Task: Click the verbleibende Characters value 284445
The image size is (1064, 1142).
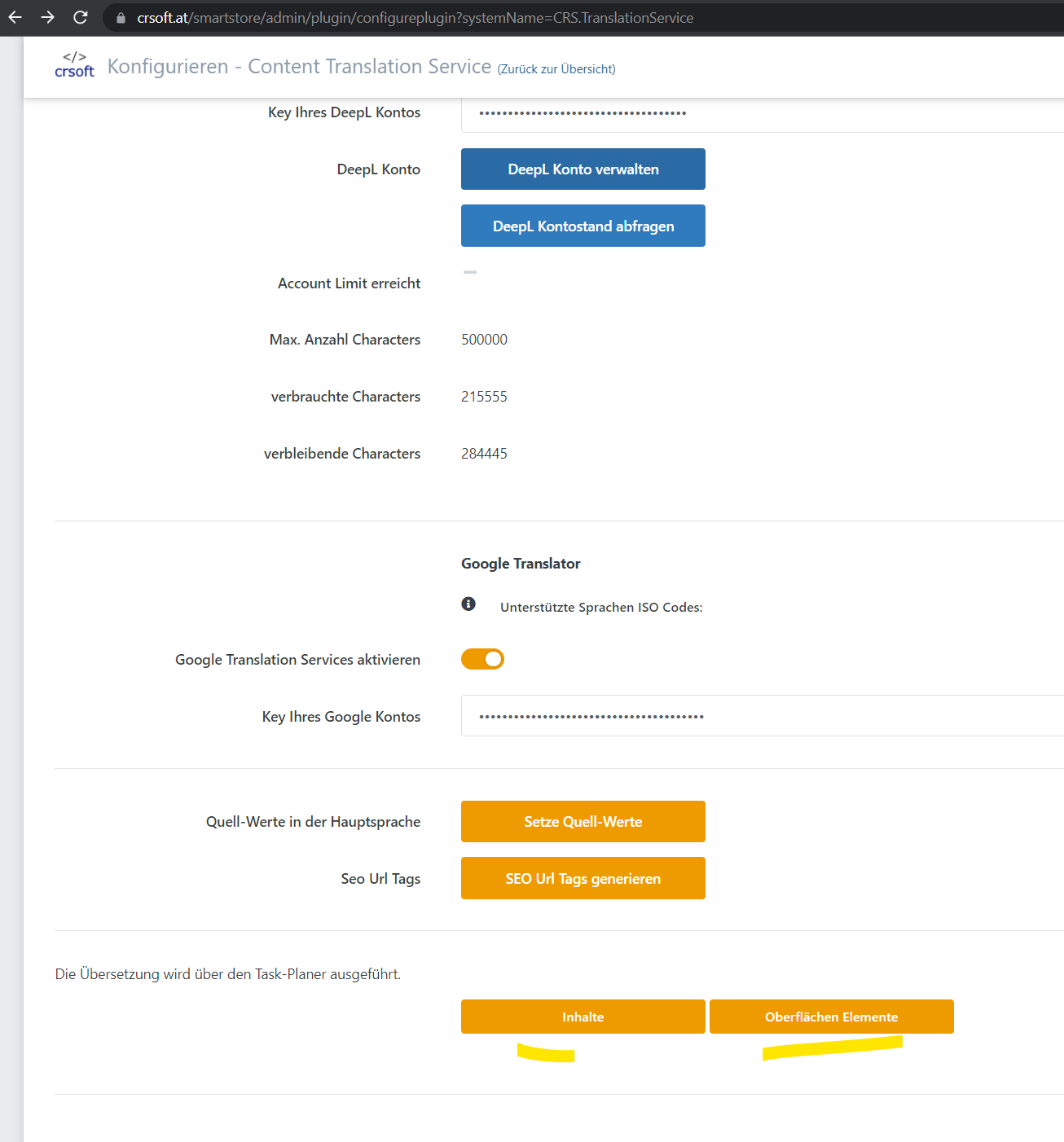Action: pos(484,454)
